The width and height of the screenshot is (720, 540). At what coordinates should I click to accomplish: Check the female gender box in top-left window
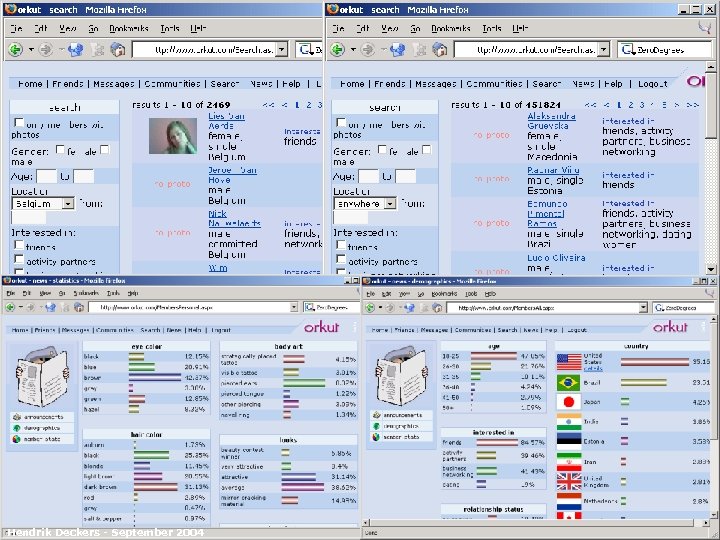(x=60, y=149)
